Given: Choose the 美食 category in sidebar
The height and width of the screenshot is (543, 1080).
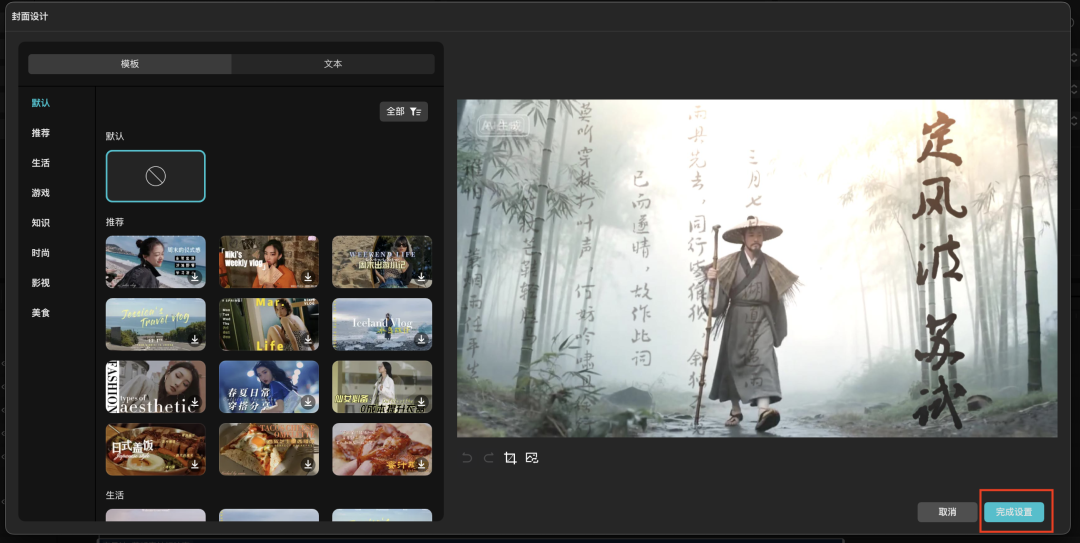Looking at the screenshot, I should (x=40, y=313).
